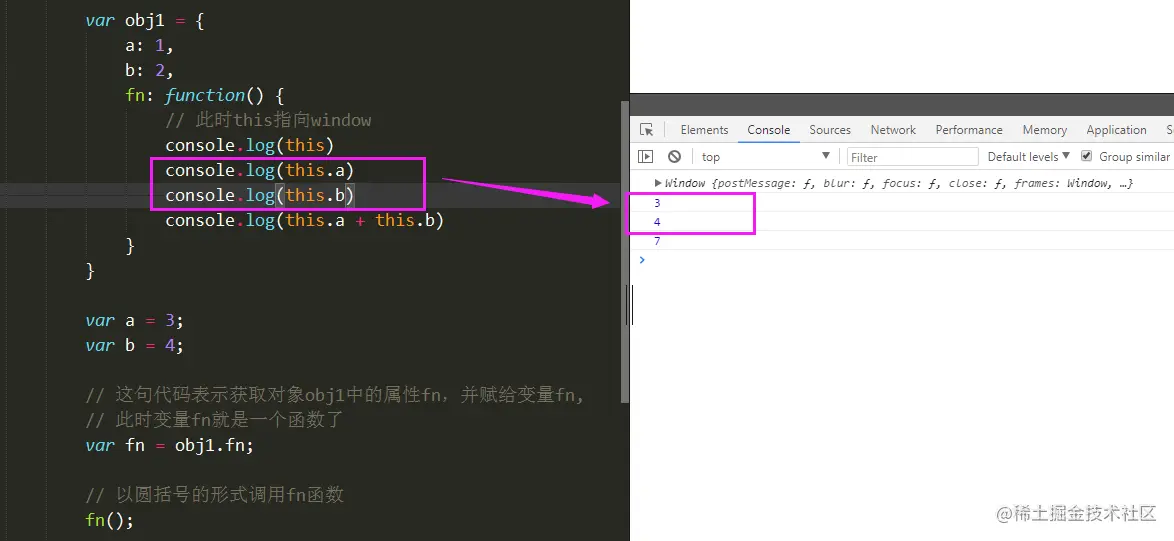
Task: Click the 'console.log(this)' line
Action: click(249, 145)
